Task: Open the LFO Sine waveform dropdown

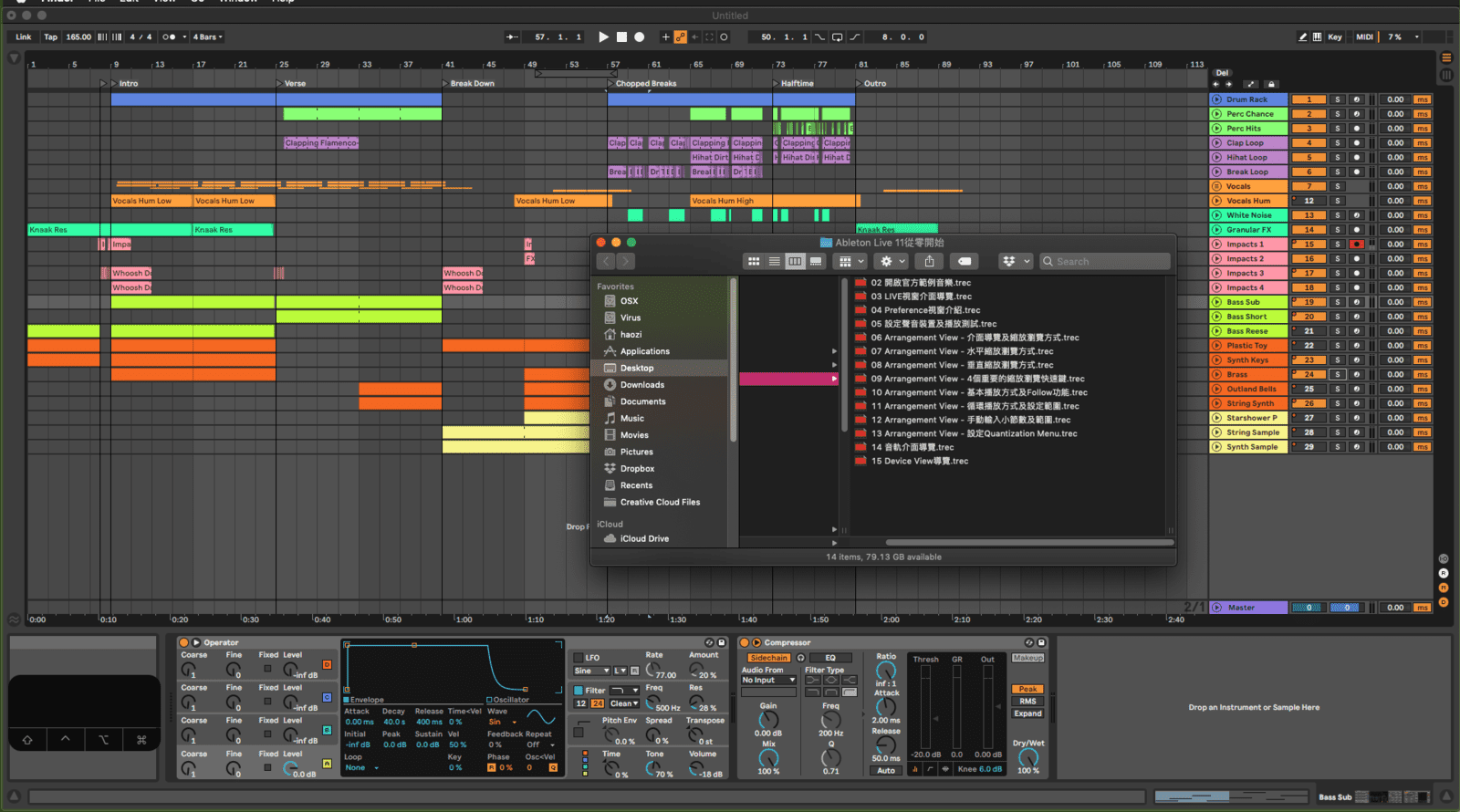Action: 592,671
